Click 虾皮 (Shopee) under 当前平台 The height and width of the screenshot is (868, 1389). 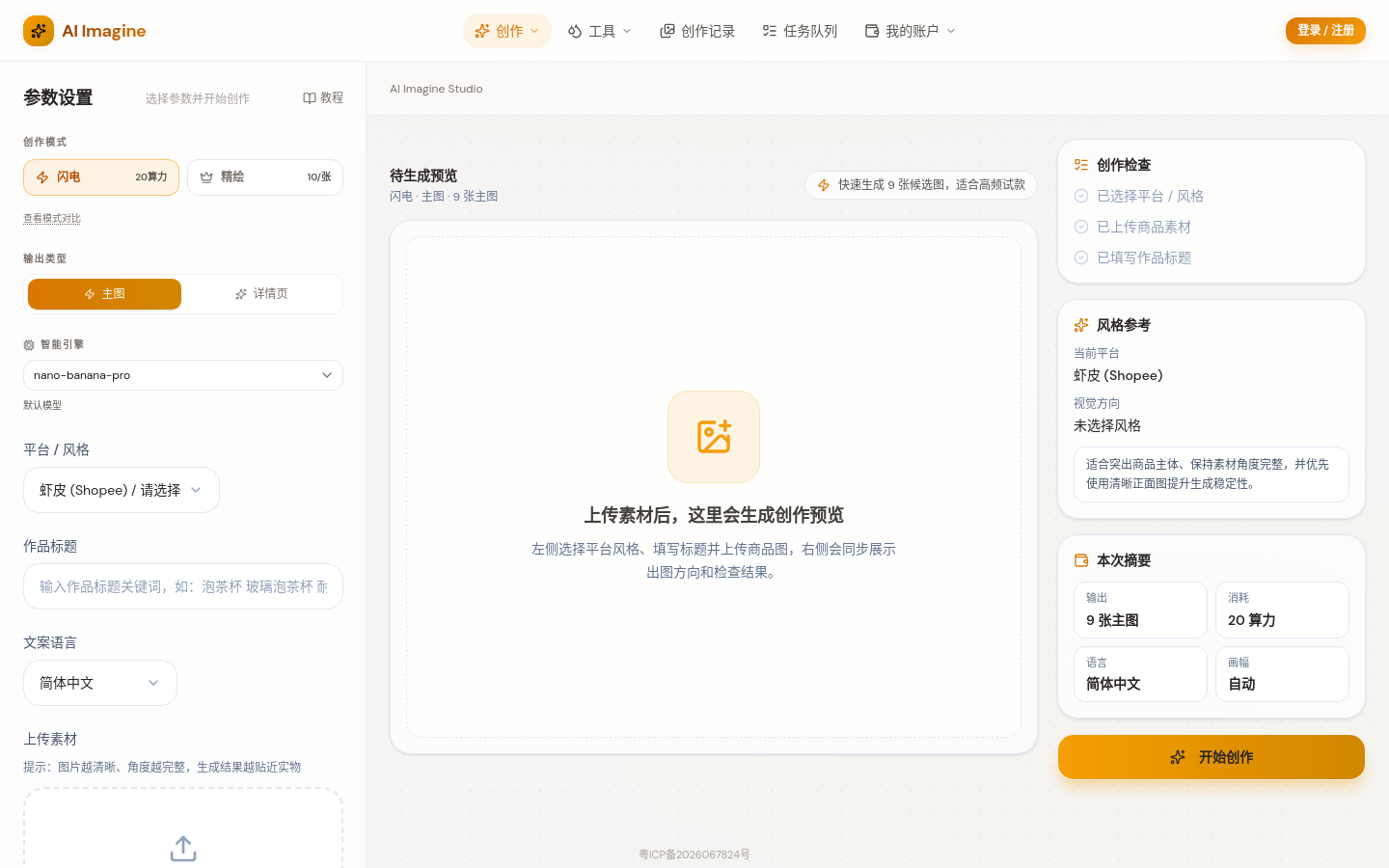pyautogui.click(x=1118, y=375)
